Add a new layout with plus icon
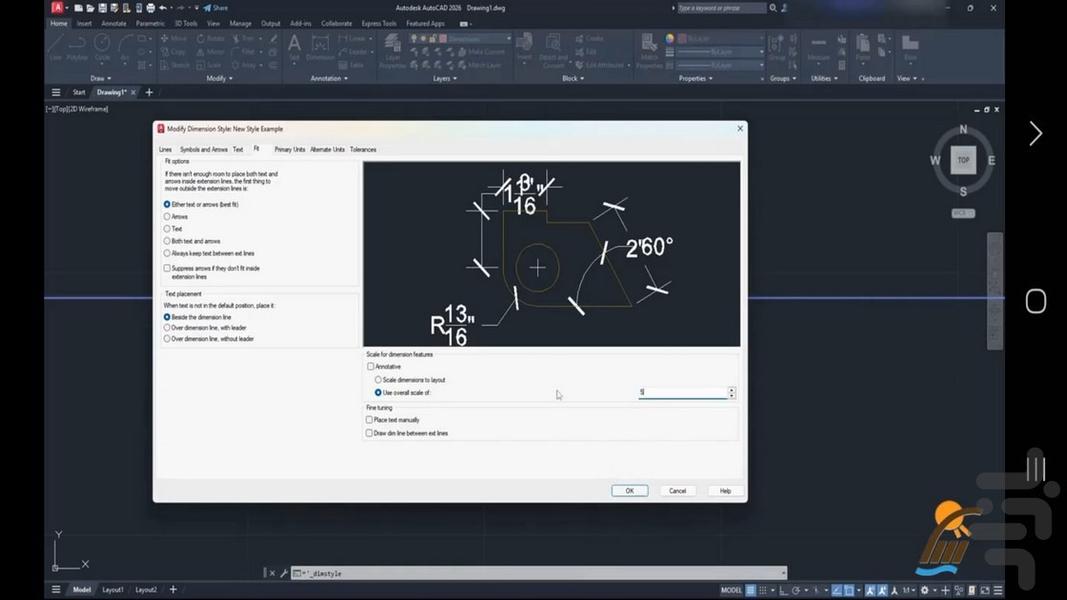This screenshot has height=600, width=1067. pyautogui.click(x=173, y=590)
